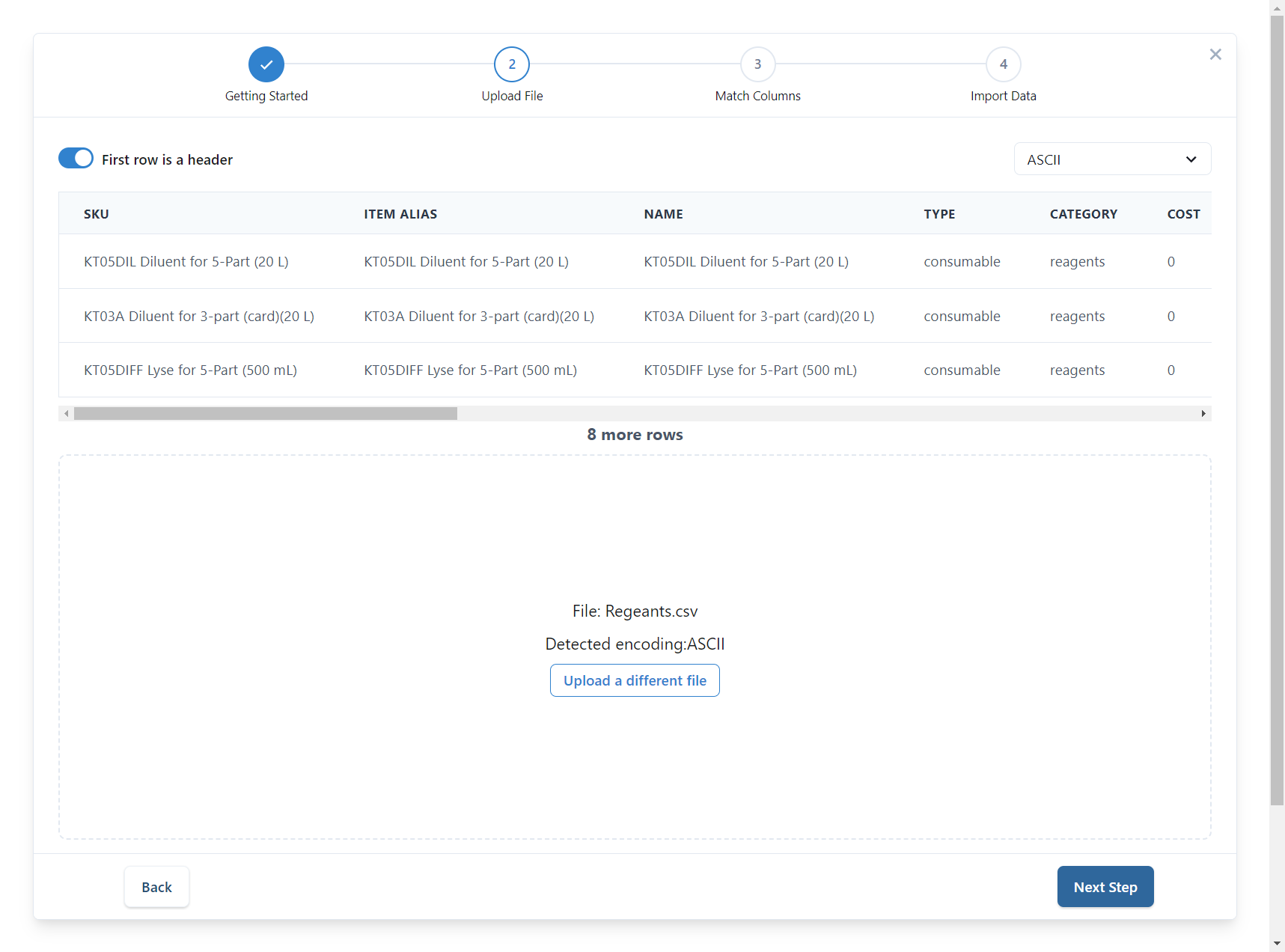1285x952 pixels.
Task: Click SKU cell 'KT05DIFF Lyse for 5-Part (500 mL)'
Action: tap(190, 370)
